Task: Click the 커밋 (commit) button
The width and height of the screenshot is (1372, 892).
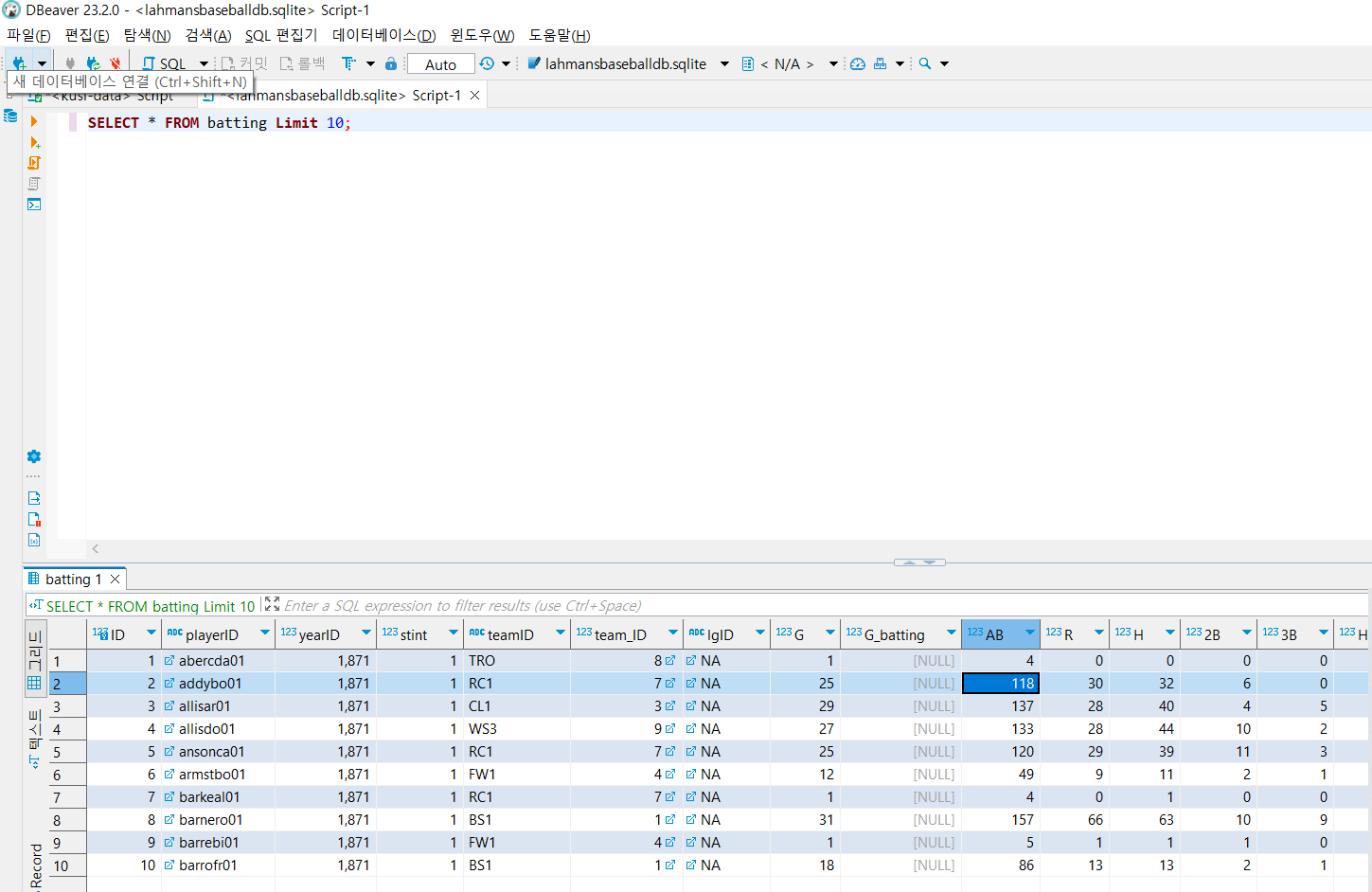Action: click(244, 63)
